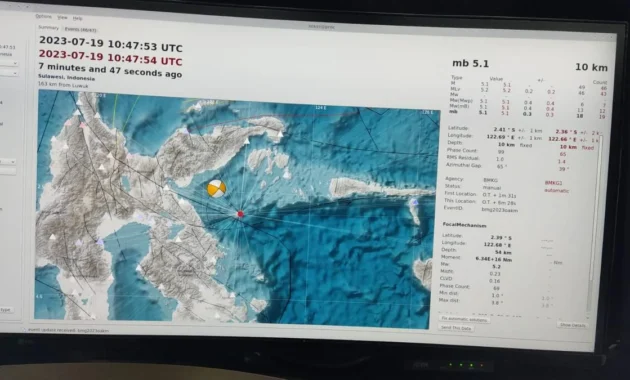Viewport: 630px width, 380px height.
Task: Click the Azimuthal Gap value '65 °'
Action: [501, 166]
